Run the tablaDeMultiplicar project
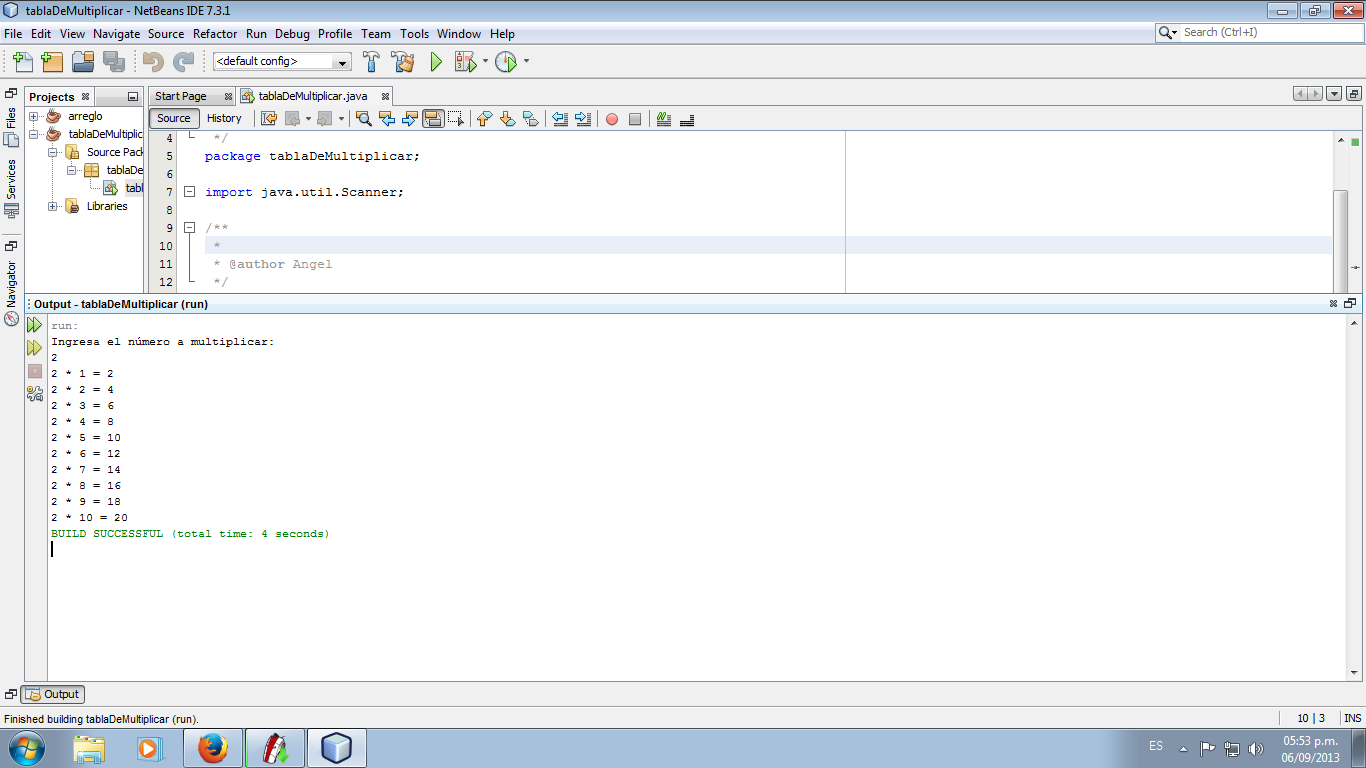The image size is (1366, 768). [x=434, y=61]
